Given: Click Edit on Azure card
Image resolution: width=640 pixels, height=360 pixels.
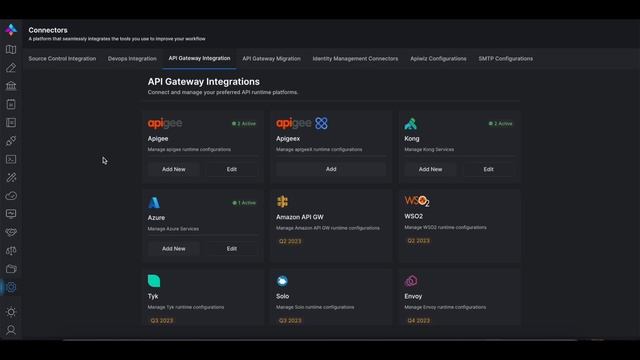Looking at the screenshot, I should [231, 249].
